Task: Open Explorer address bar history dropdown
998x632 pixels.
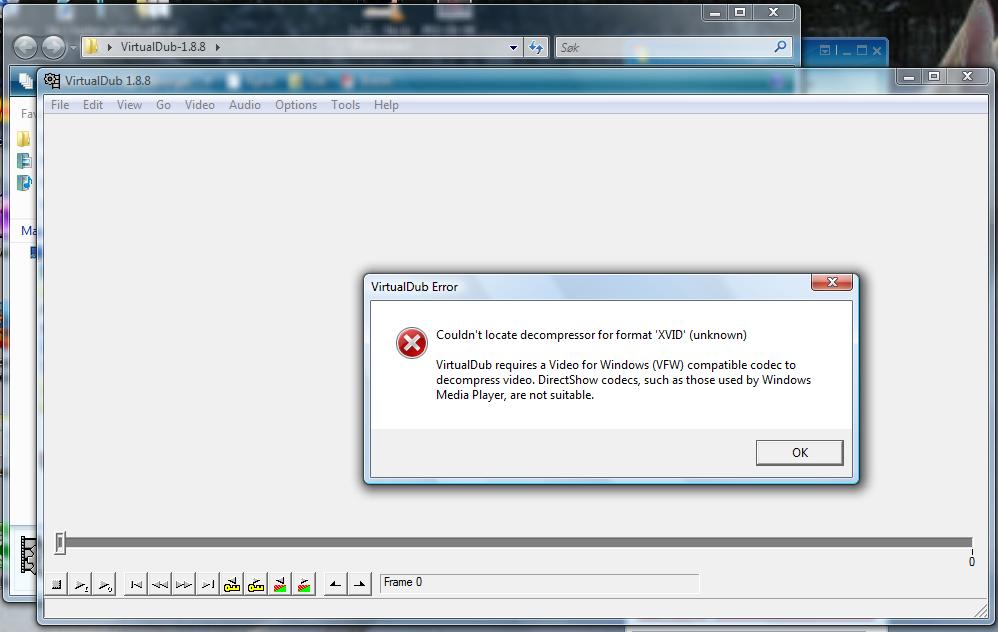Action: pos(513,47)
